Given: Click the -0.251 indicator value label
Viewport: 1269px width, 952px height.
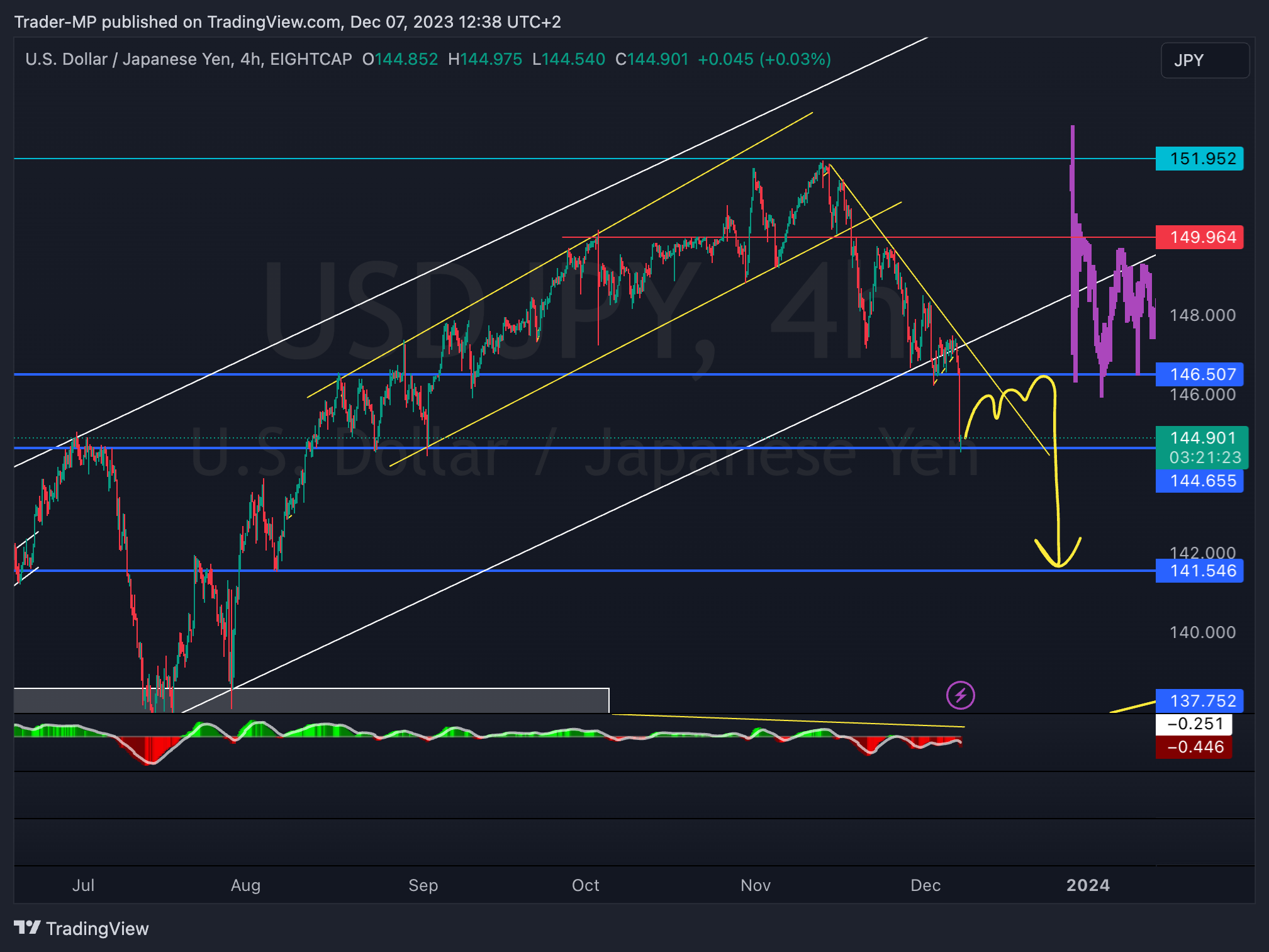Looking at the screenshot, I should coord(1194,724).
